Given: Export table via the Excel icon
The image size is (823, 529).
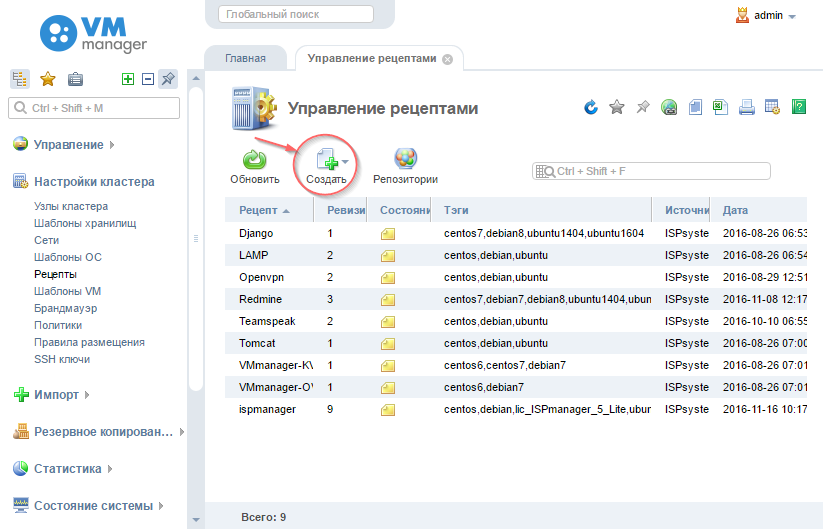Looking at the screenshot, I should (x=721, y=107).
